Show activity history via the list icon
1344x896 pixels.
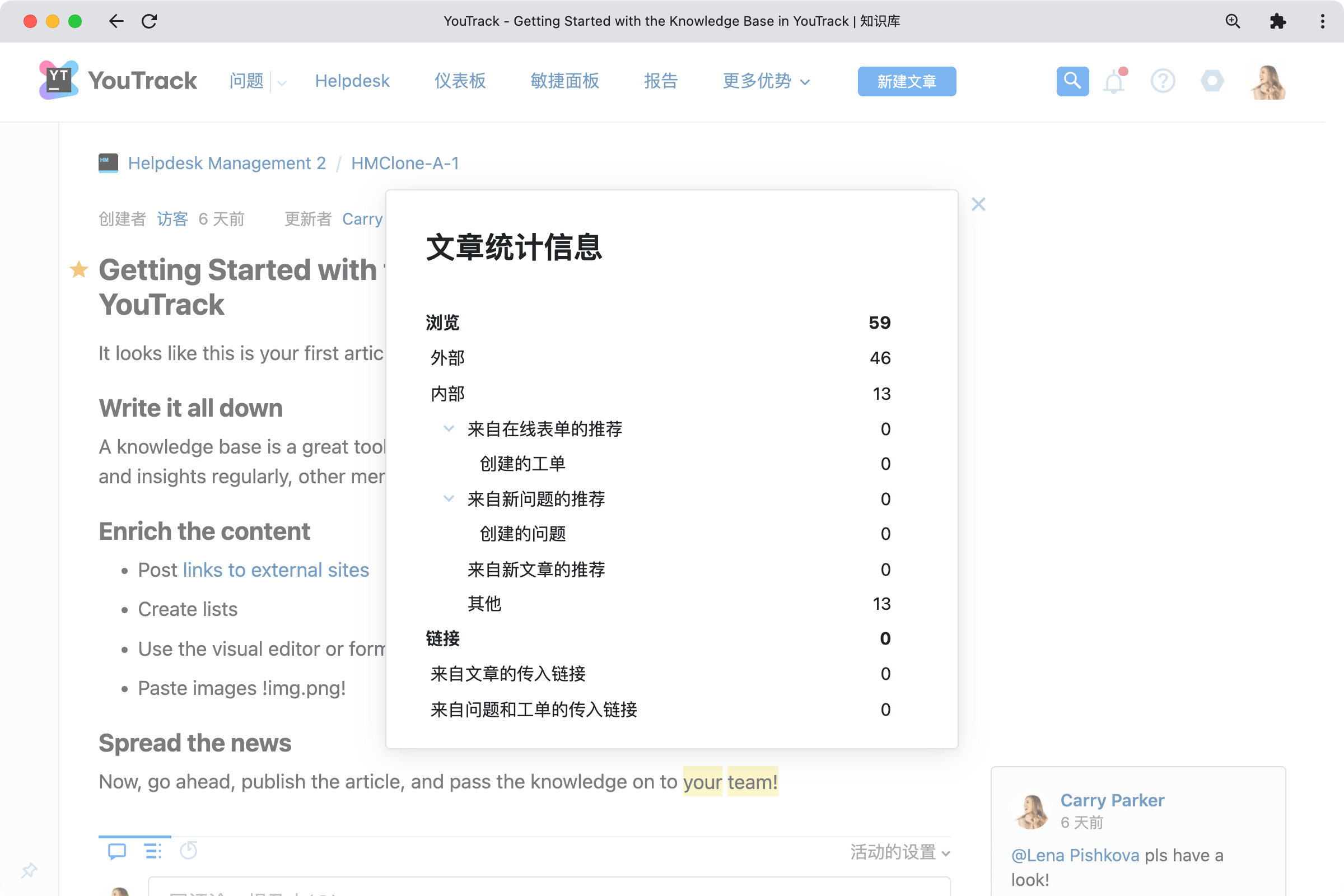point(152,851)
